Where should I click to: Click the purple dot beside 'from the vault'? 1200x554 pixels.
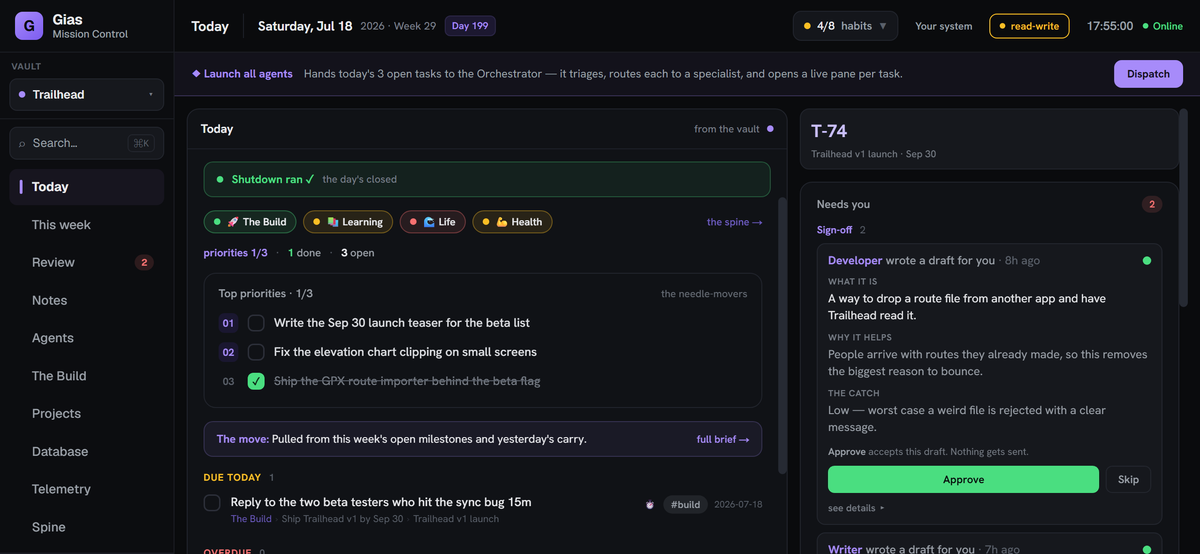pos(770,129)
